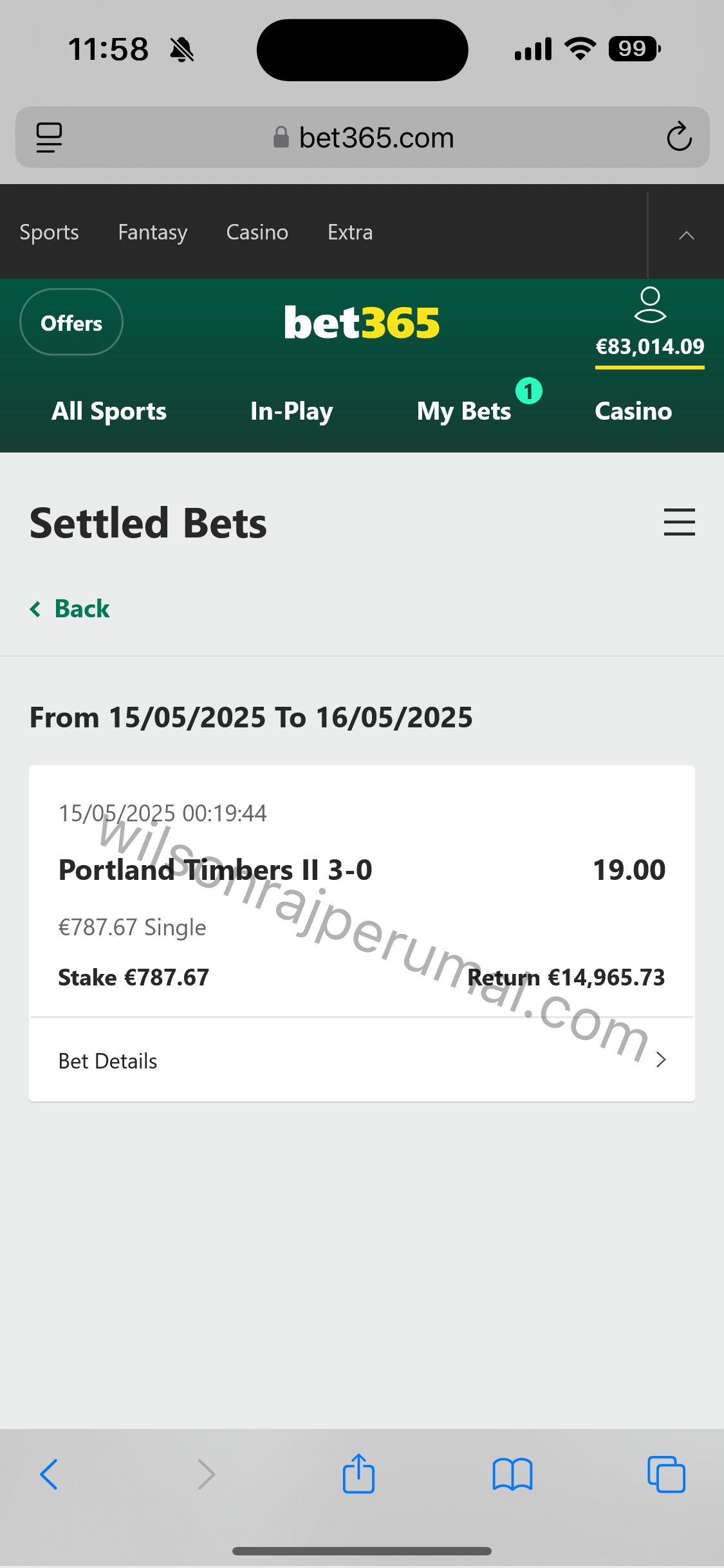Screen dimensions: 724x1568
Task: Tap the €83,014.09 account balance
Action: (x=650, y=347)
